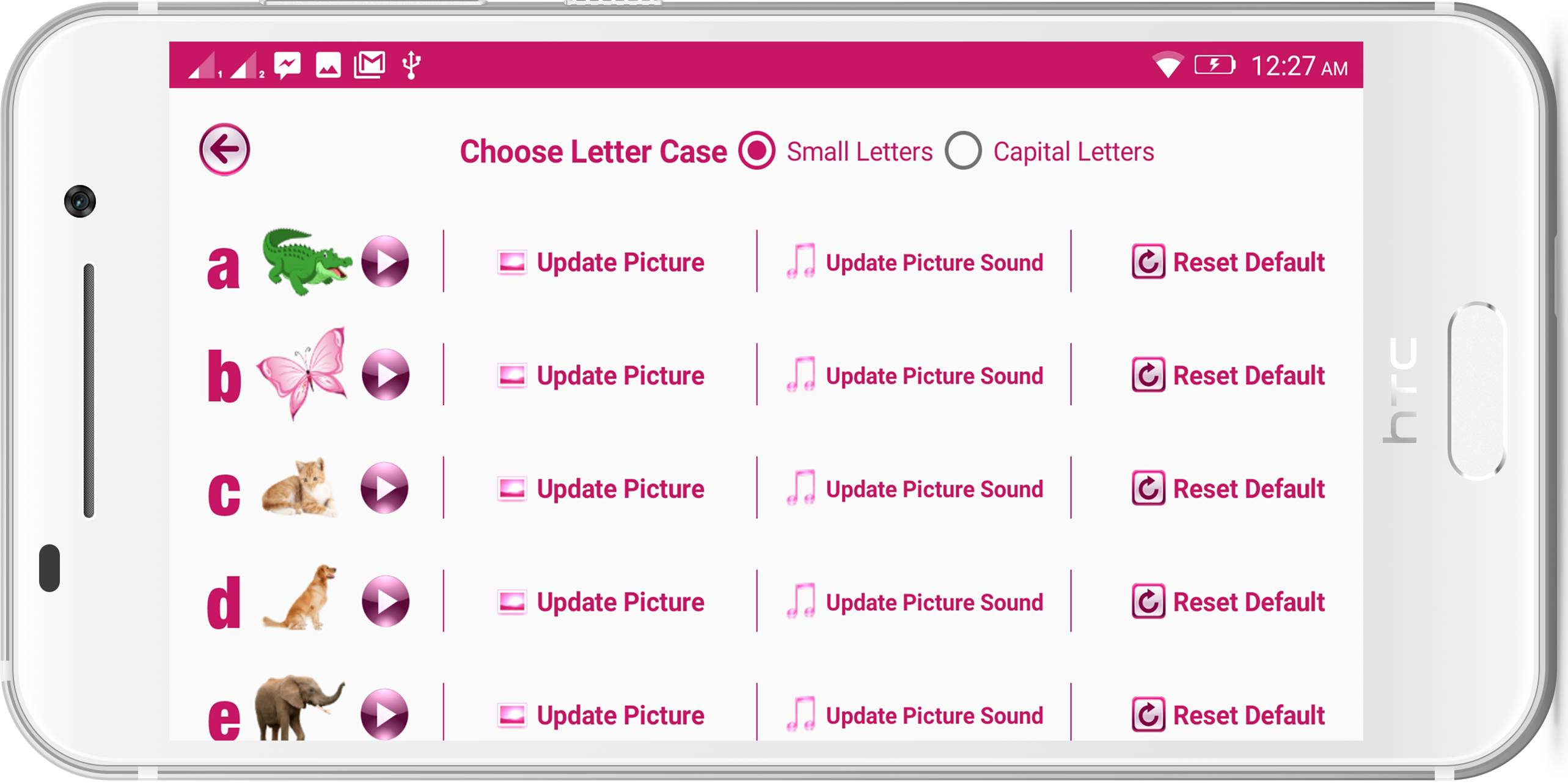
Task: Play the sound for letter b
Action: 385,375
